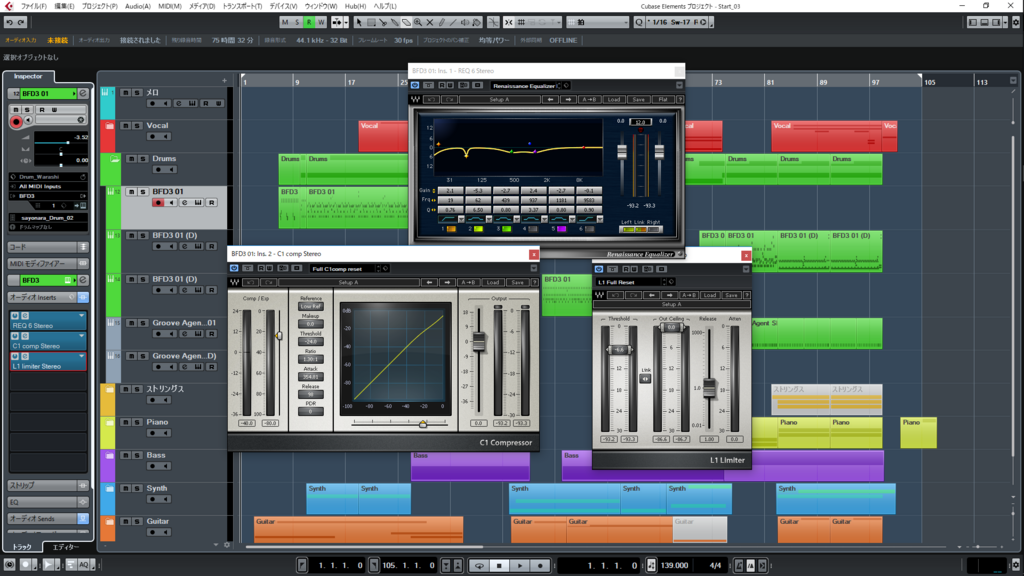Click the transport Record button
The image size is (1024, 576).
pyautogui.click(x=540, y=566)
